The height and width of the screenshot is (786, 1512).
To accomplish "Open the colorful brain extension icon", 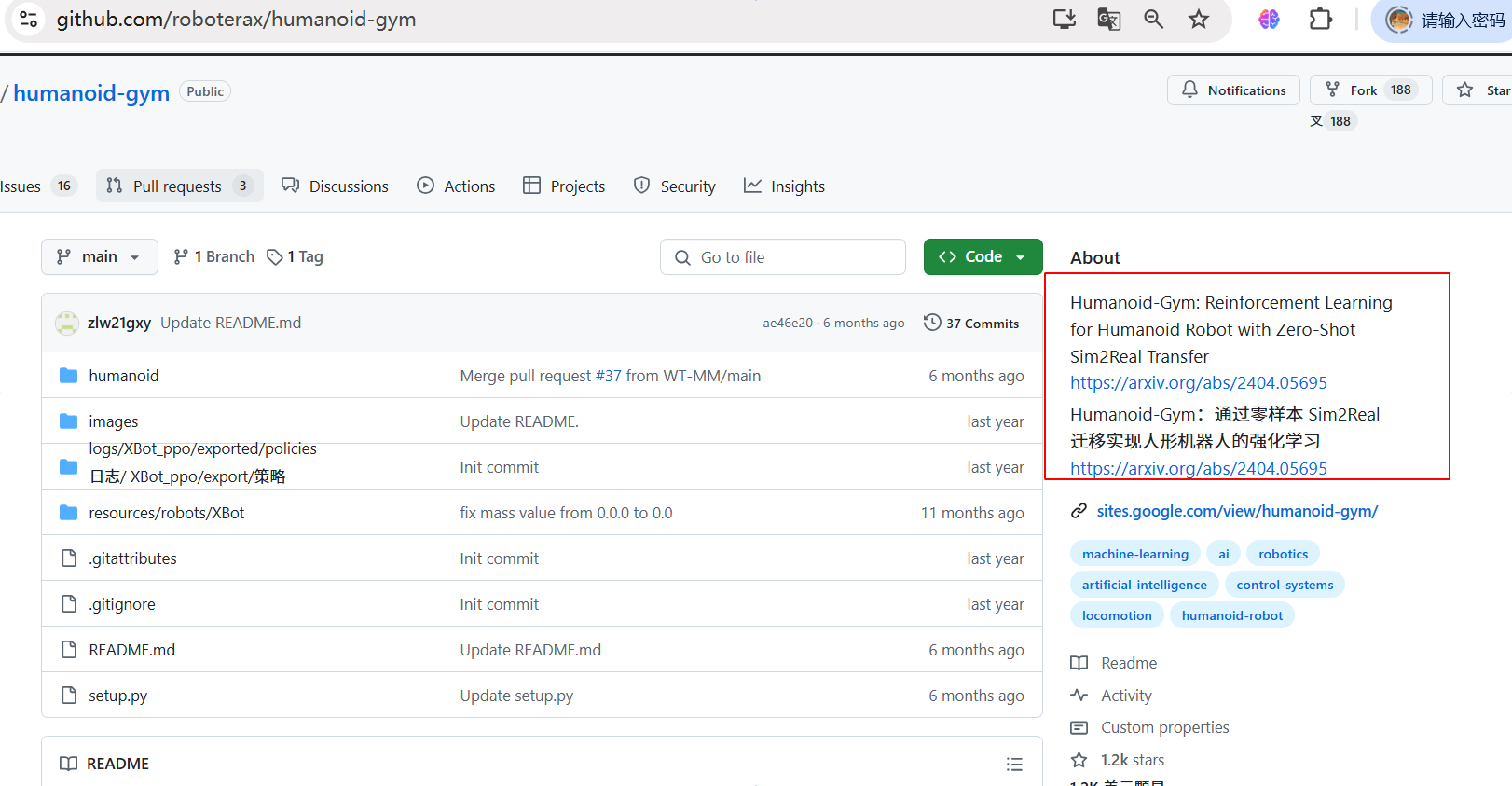I will [1269, 19].
